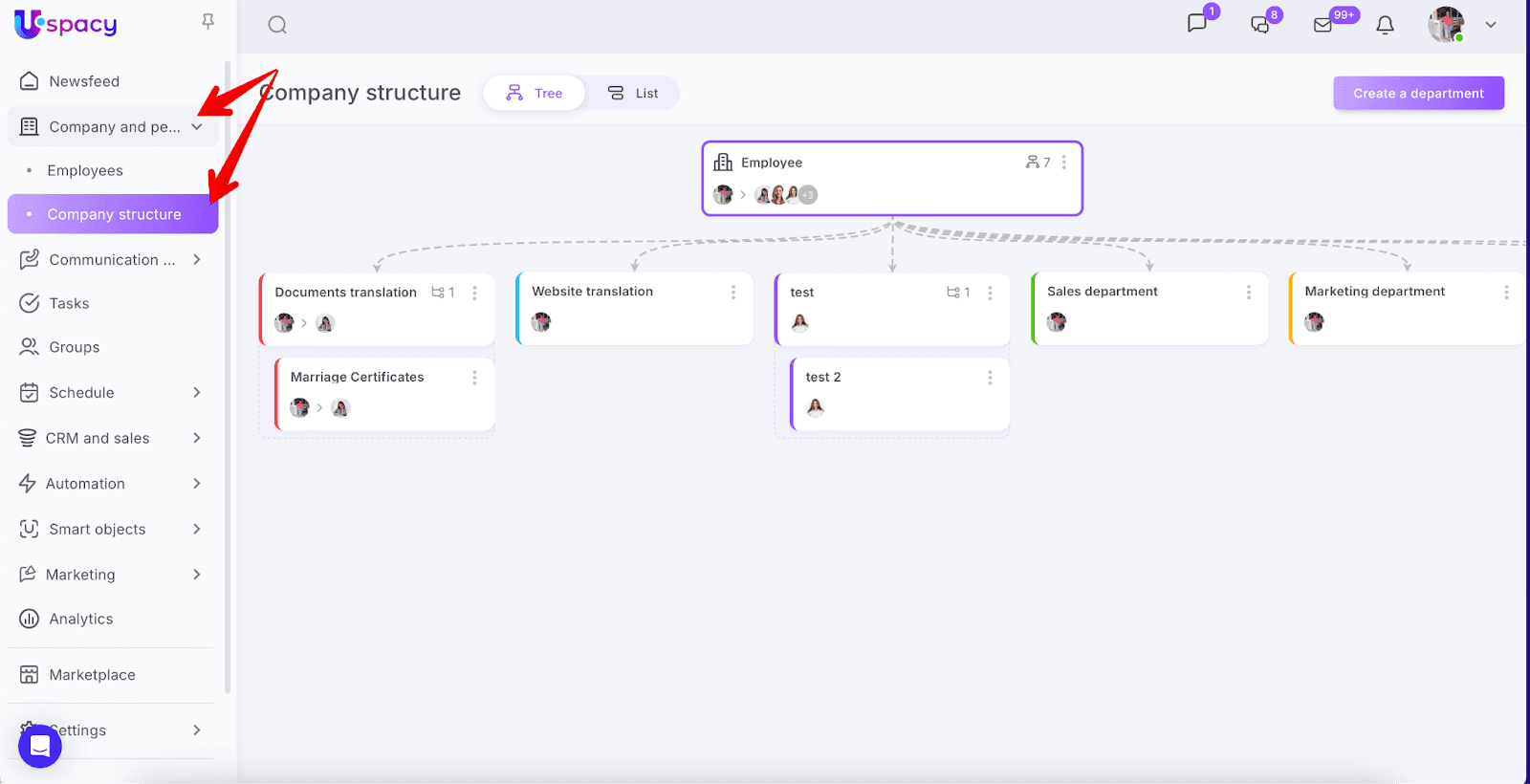
Task: Go to Employees in sidebar
Action: (x=85, y=170)
